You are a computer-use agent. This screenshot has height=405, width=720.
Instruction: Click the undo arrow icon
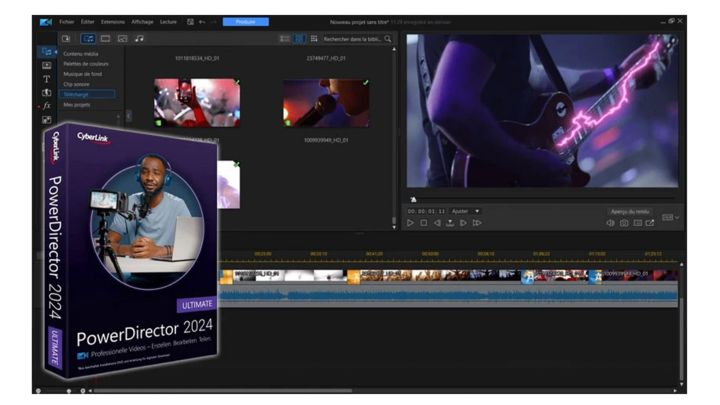tap(202, 22)
